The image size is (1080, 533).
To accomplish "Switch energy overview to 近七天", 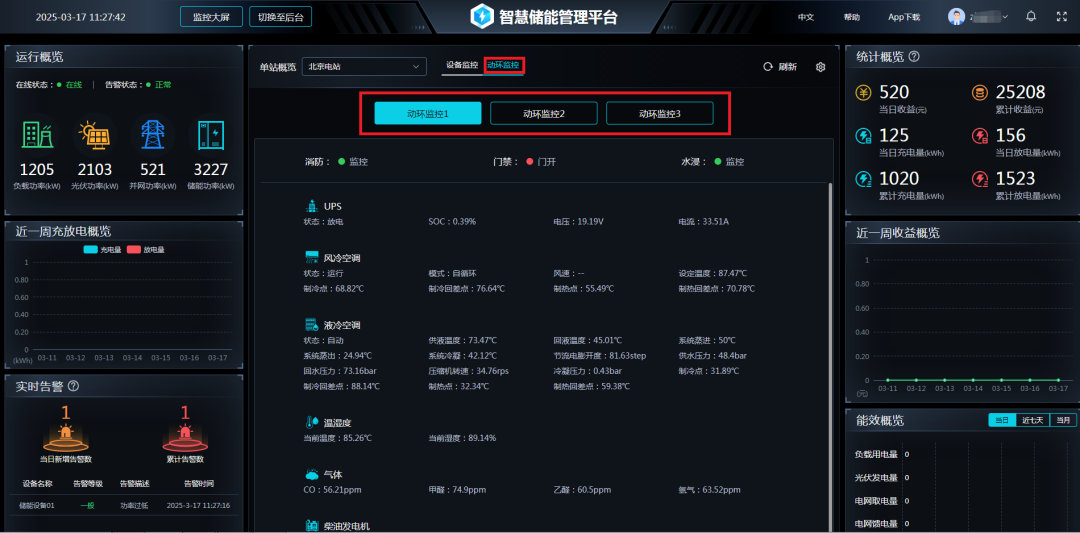I will coord(1031,420).
